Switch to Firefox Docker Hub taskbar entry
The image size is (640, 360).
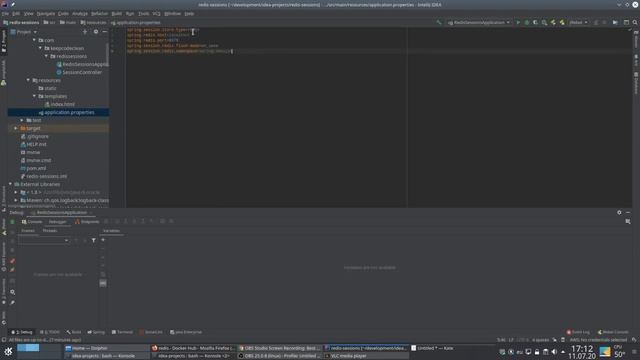tap(193, 348)
